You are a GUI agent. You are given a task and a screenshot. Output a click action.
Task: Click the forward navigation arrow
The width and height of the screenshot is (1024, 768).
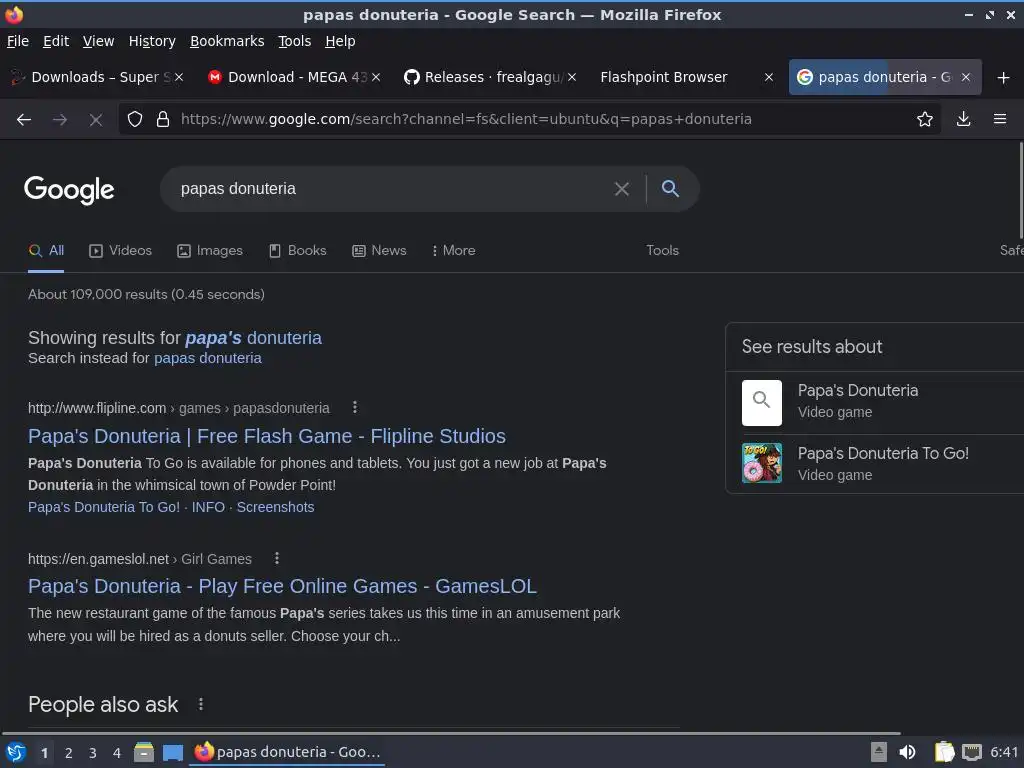(60, 120)
